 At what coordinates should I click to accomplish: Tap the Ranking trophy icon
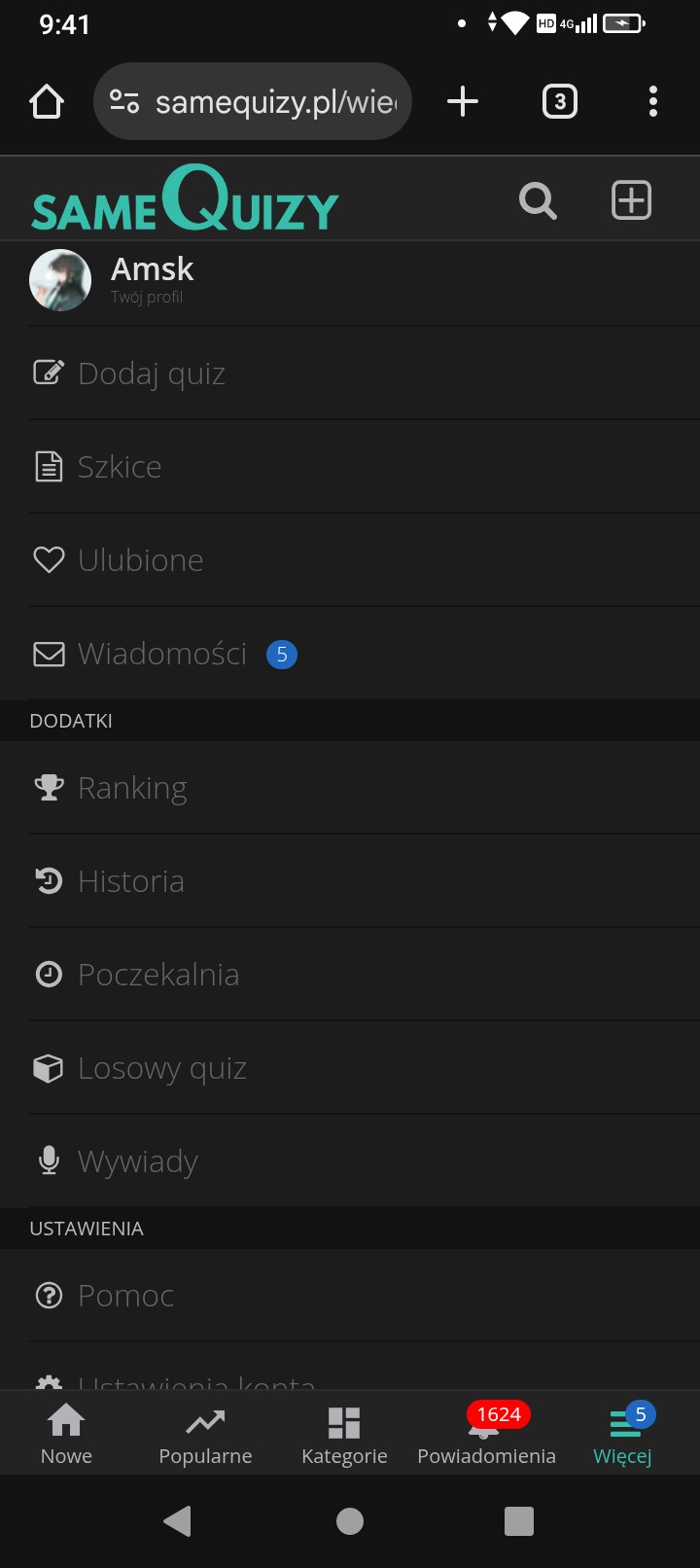[x=49, y=787]
